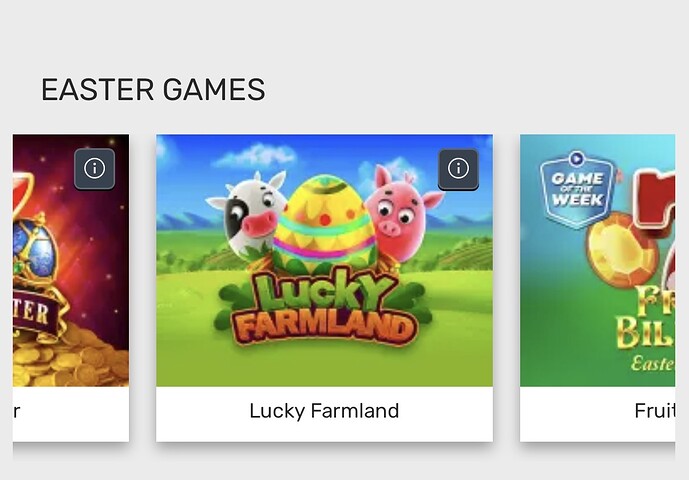Click the Easter script text on the Fruit card
The image size is (689, 480).
653,363
